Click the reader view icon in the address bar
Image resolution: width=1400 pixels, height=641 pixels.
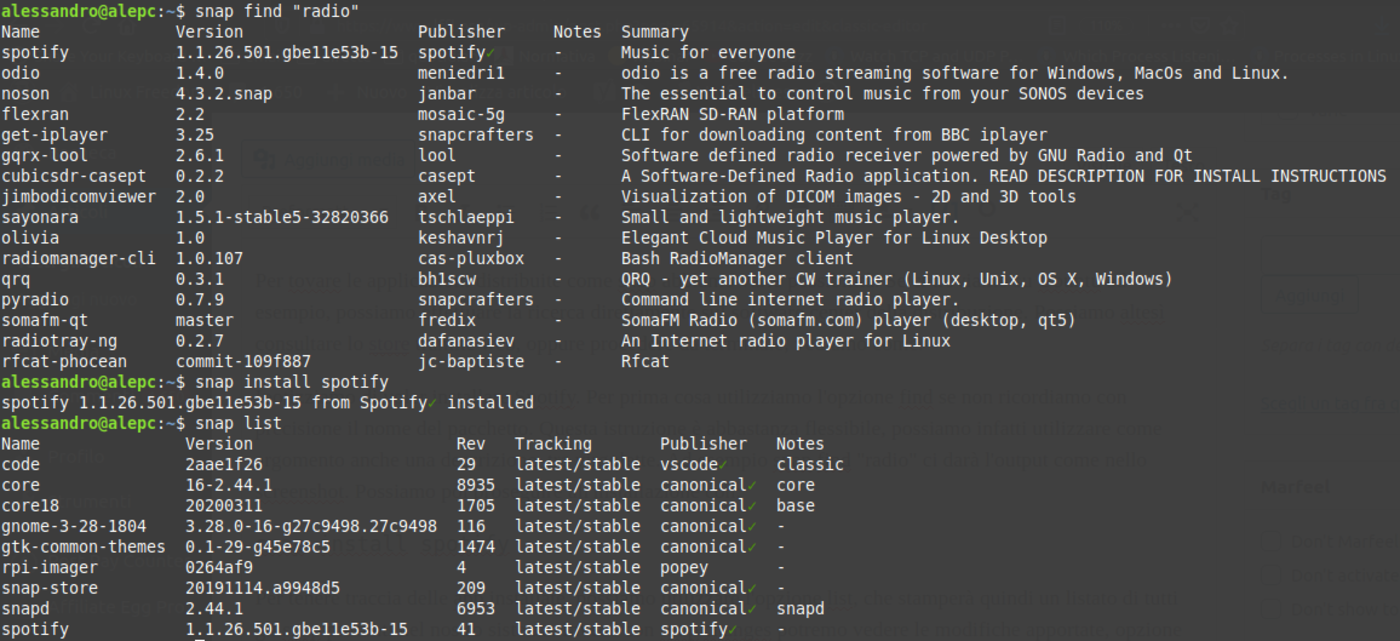[x=1057, y=26]
